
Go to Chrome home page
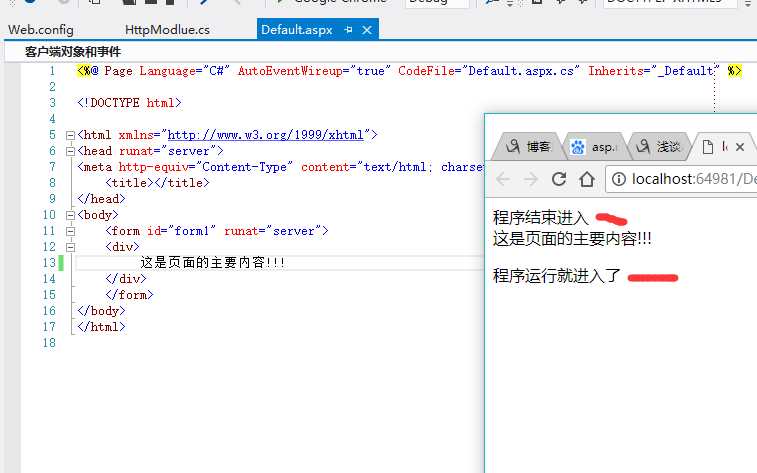click(x=587, y=179)
